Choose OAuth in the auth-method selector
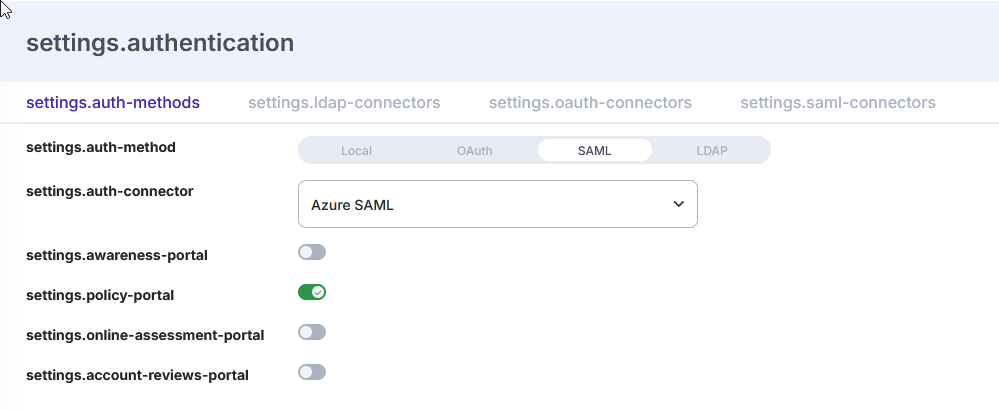This screenshot has height=410, width=999. coord(474,151)
